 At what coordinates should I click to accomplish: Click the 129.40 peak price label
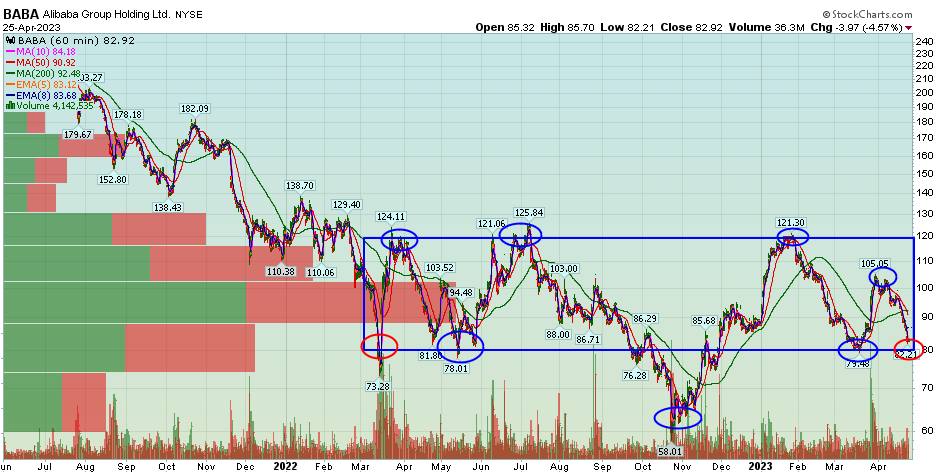[x=347, y=204]
